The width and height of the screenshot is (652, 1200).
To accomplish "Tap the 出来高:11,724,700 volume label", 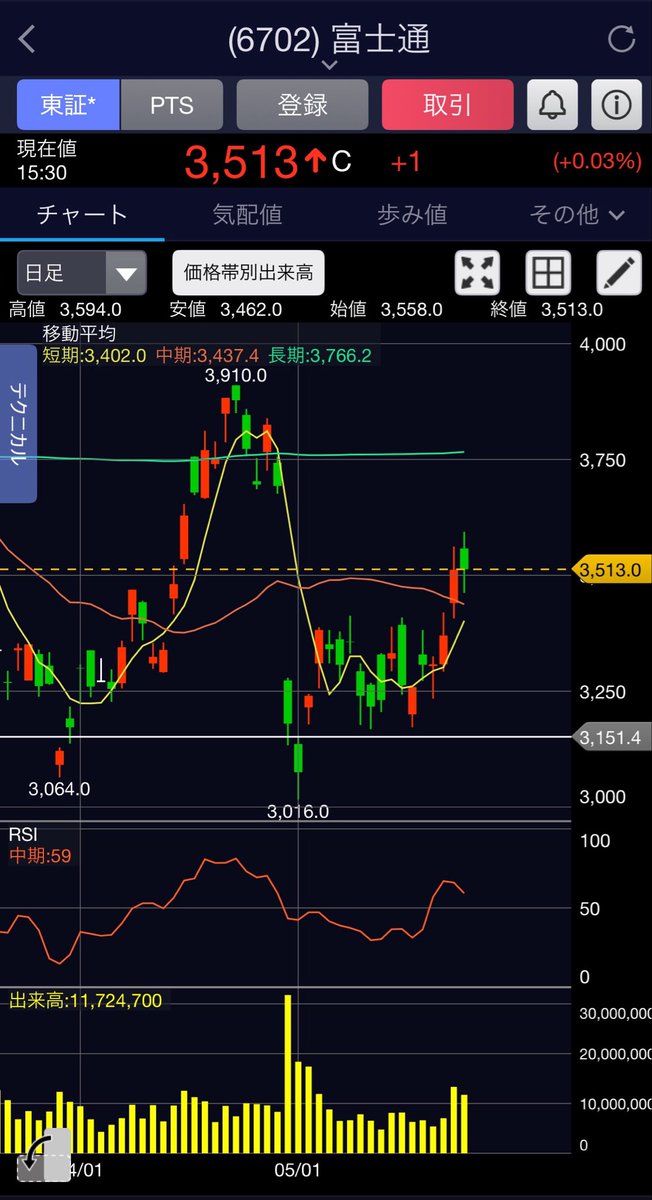I will tap(86, 1000).
